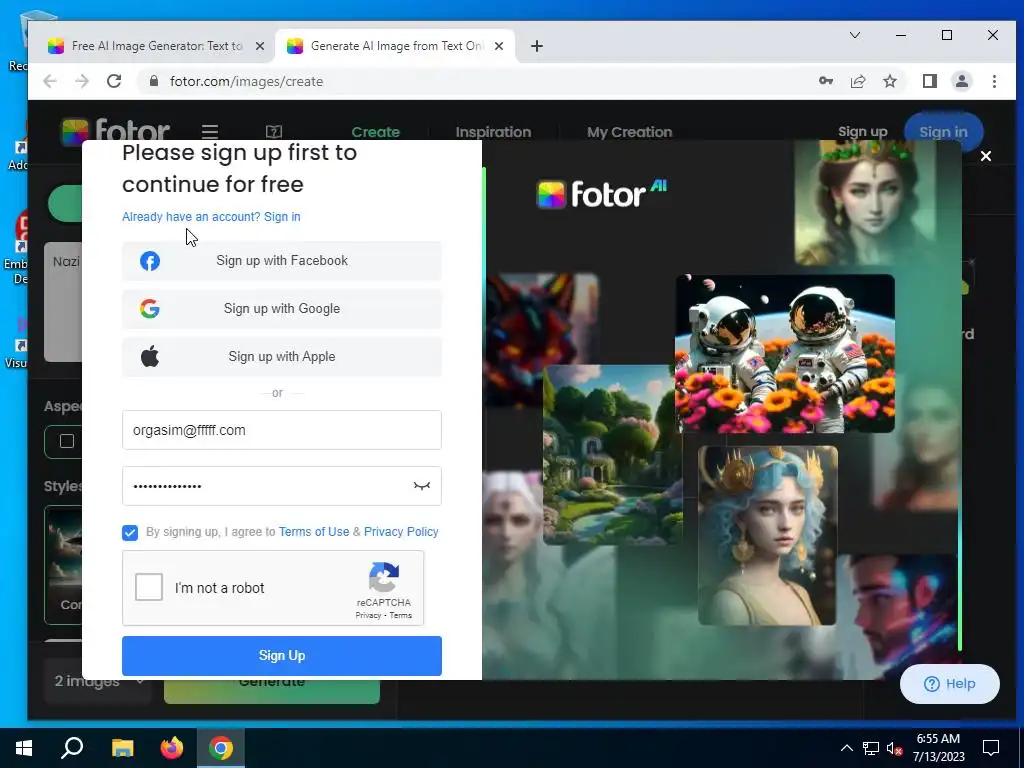Open the notification center icon

pos(991,748)
